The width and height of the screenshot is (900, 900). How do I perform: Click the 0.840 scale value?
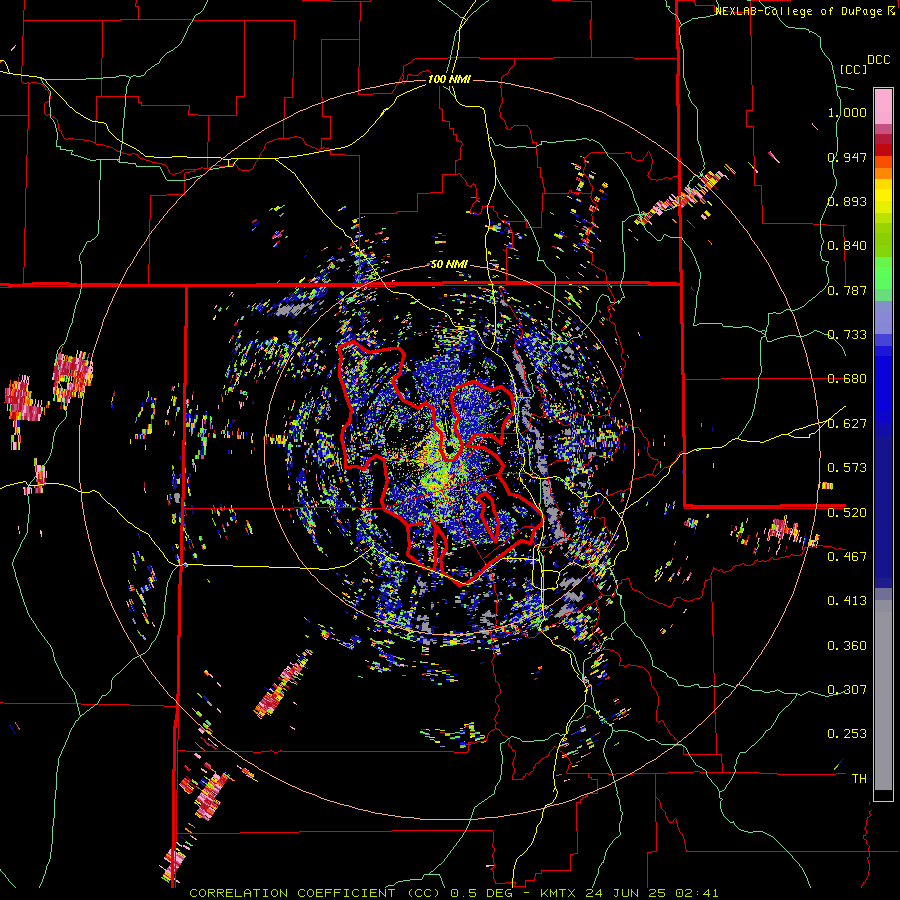(847, 246)
